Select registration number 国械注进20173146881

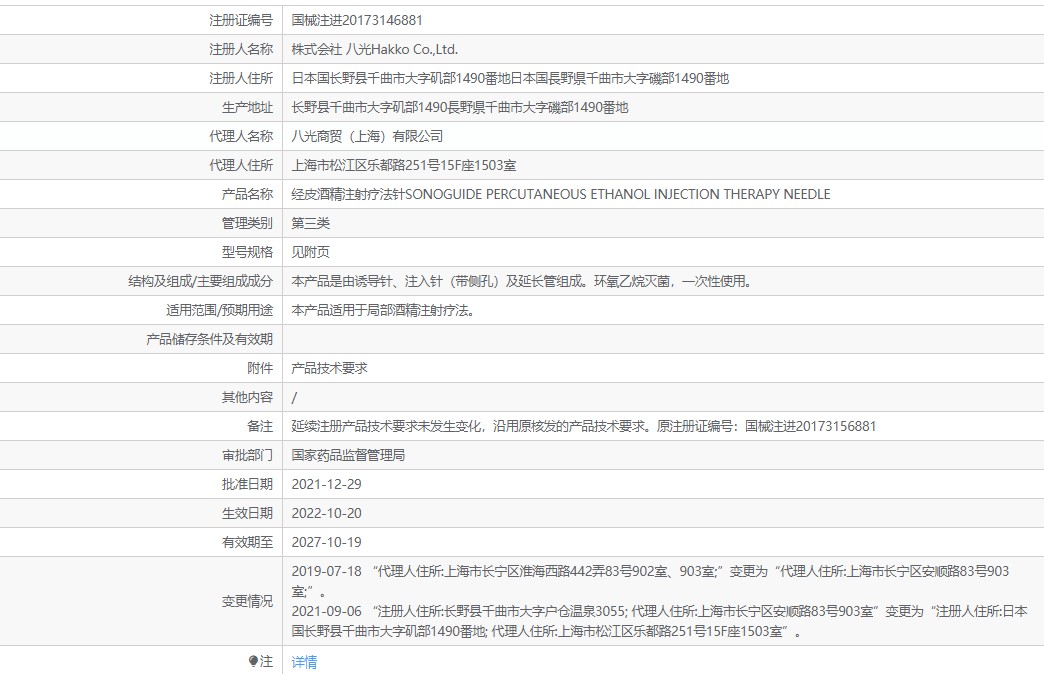357,20
